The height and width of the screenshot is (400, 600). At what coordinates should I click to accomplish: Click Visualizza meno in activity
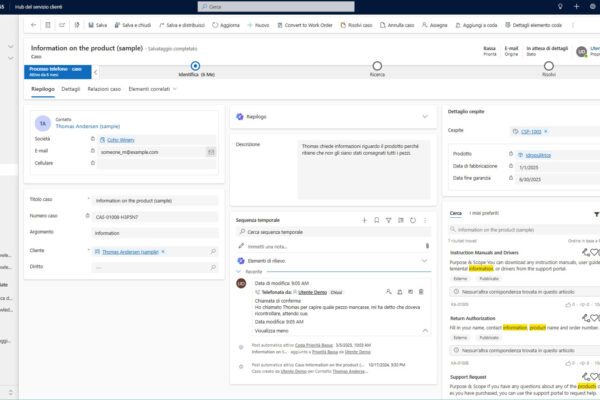pos(272,331)
